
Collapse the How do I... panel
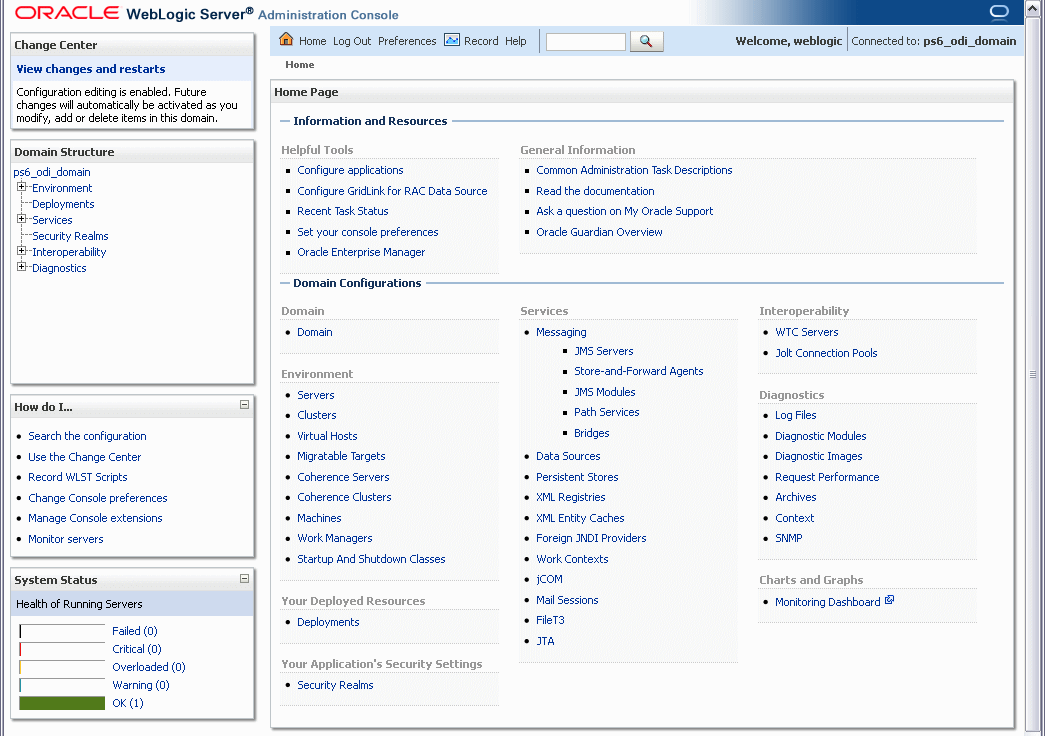point(245,405)
